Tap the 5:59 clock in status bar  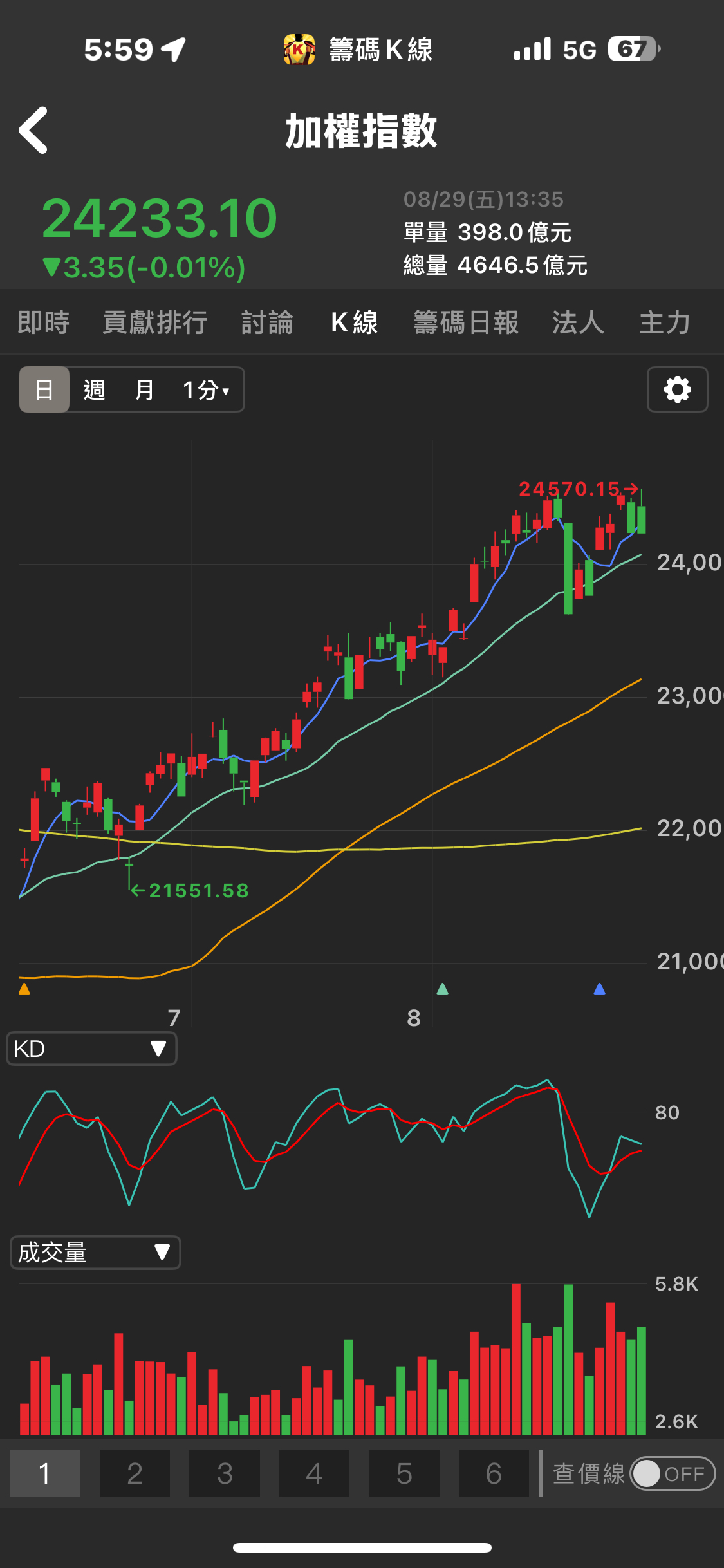pyautogui.click(x=118, y=50)
